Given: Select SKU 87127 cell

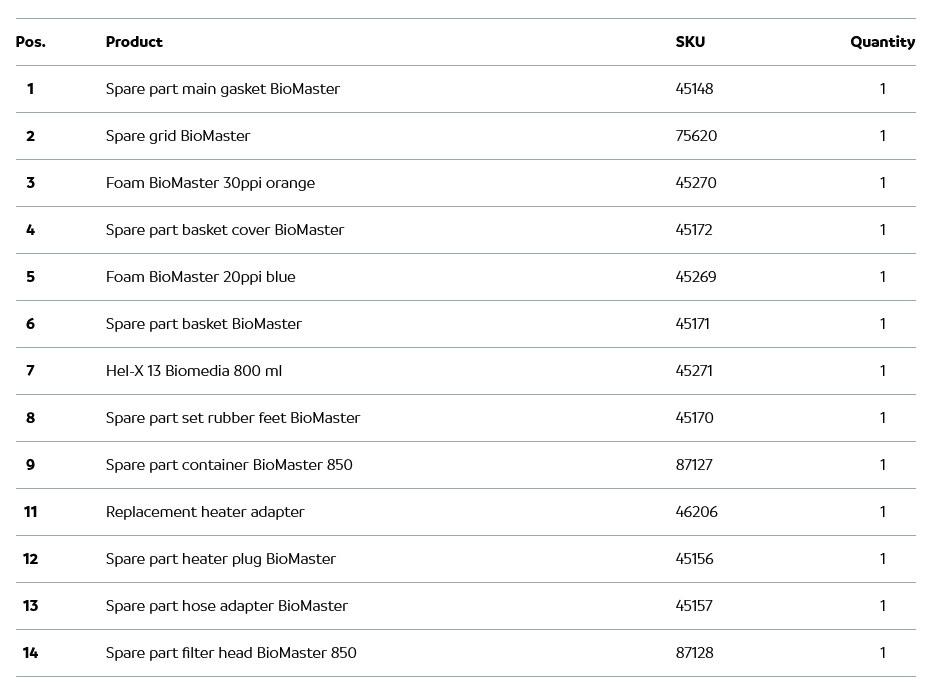Looking at the screenshot, I should click(694, 465).
